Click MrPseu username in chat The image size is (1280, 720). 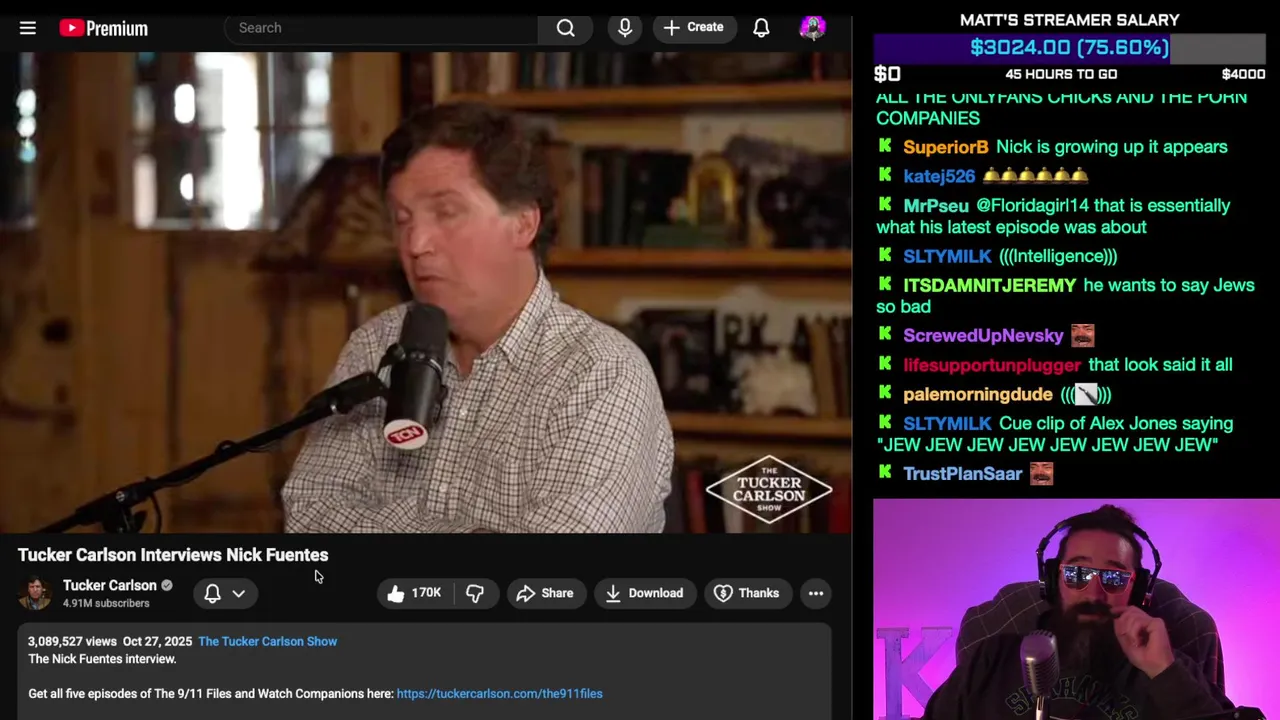coord(935,205)
